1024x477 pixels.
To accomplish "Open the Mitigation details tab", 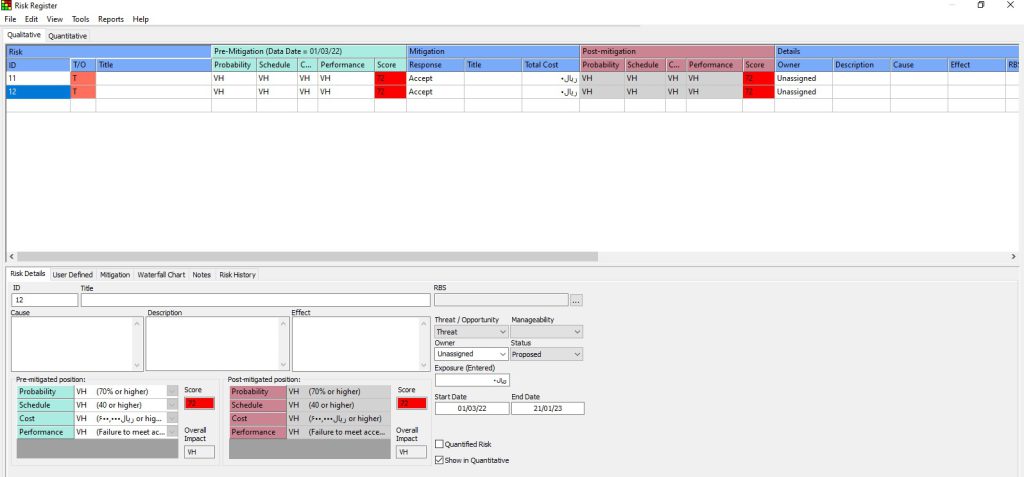I will click(x=115, y=275).
